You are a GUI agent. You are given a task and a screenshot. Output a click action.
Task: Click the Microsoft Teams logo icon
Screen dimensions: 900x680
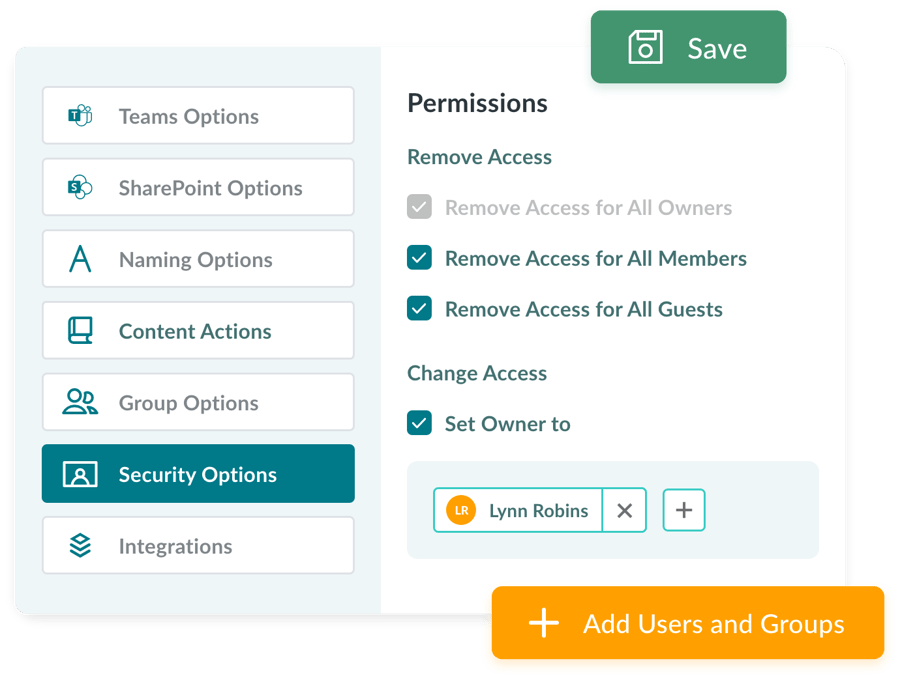tap(80, 116)
